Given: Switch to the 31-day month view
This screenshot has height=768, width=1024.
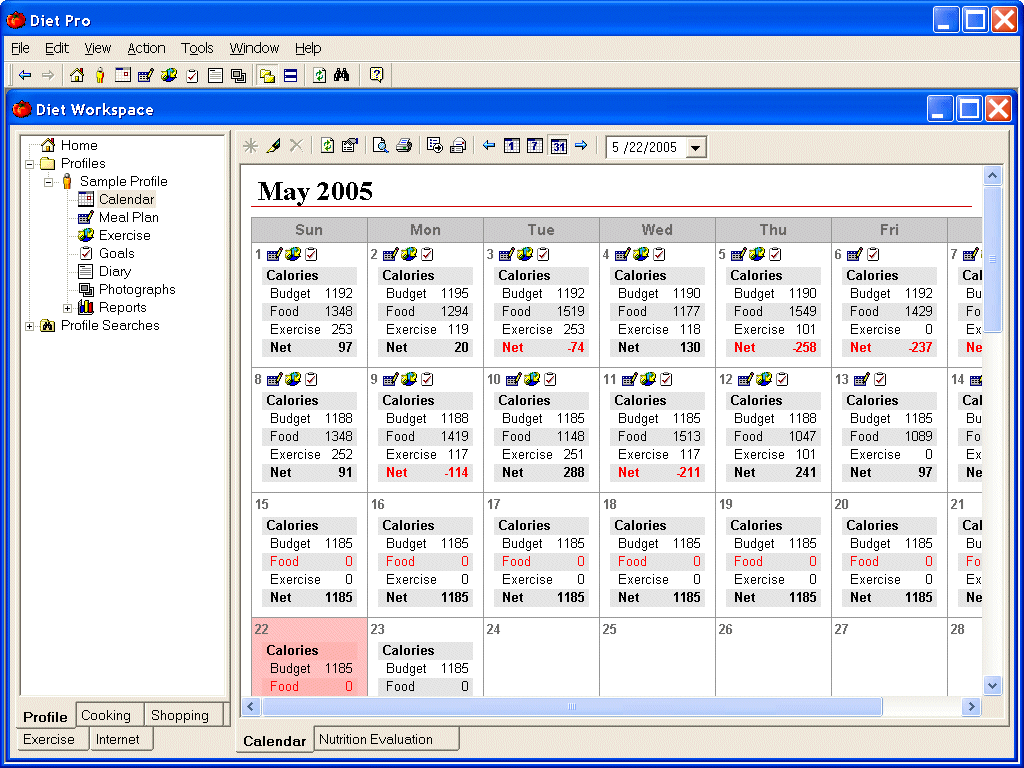Looking at the screenshot, I should tap(558, 146).
